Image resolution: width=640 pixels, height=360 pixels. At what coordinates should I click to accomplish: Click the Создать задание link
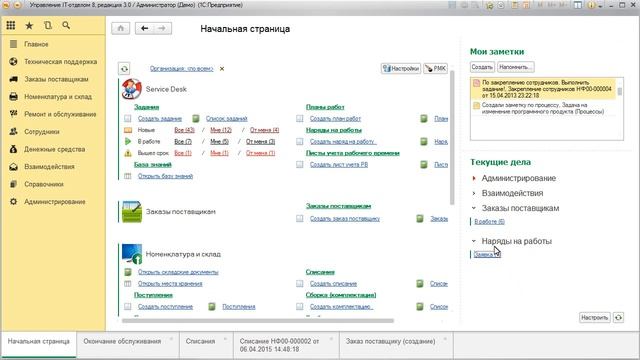pos(160,118)
